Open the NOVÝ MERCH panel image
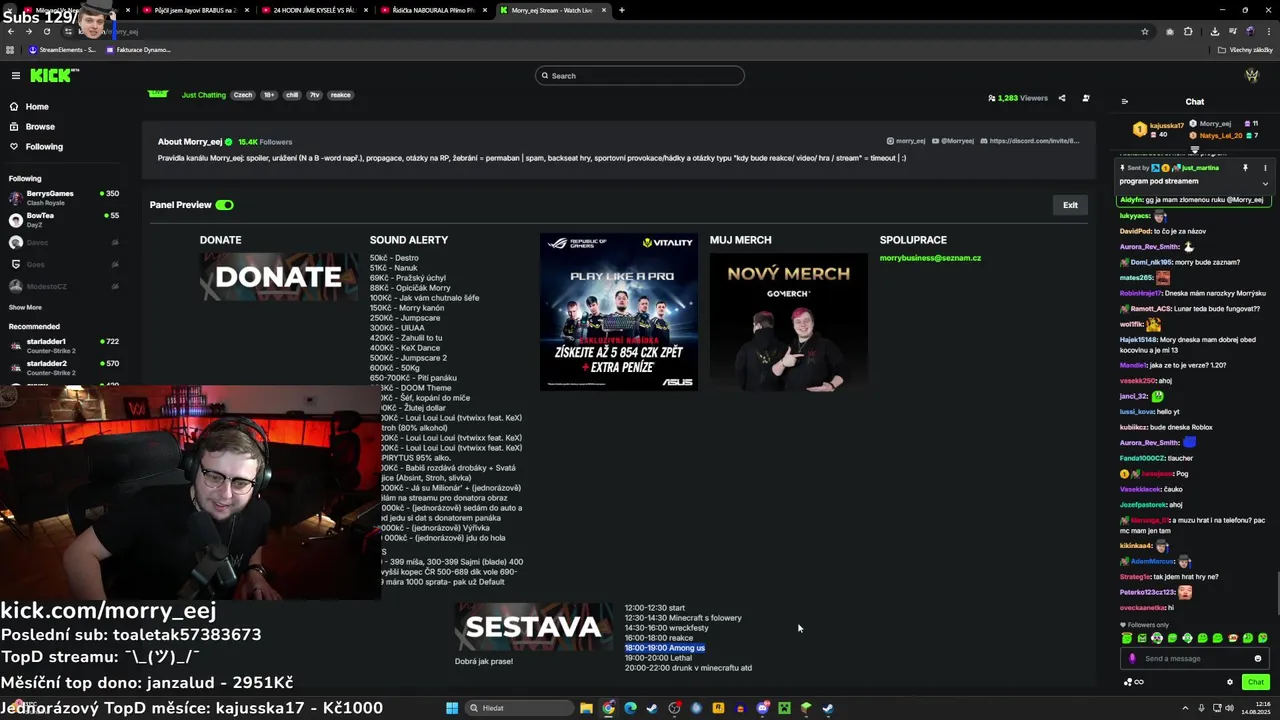Screen dimensions: 1280x720 789,322
